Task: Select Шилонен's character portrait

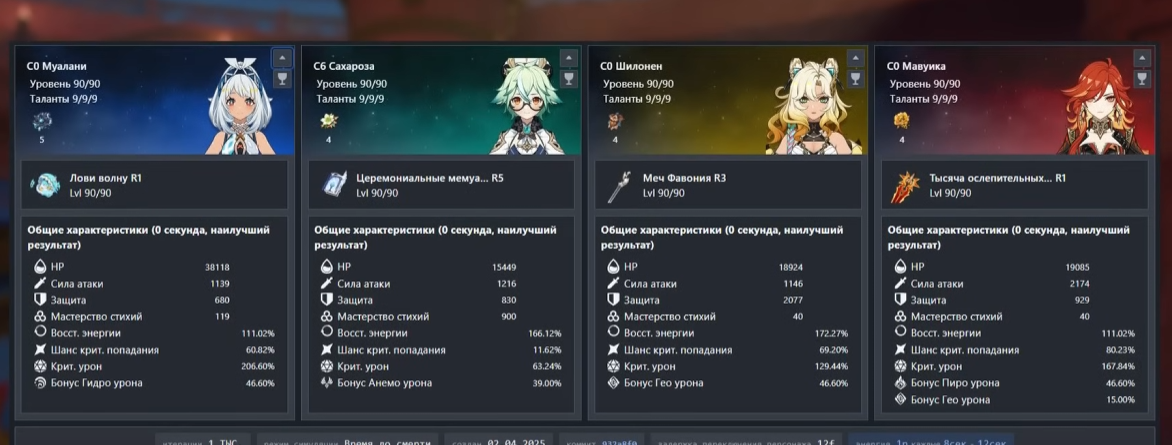Action: pyautogui.click(x=815, y=107)
